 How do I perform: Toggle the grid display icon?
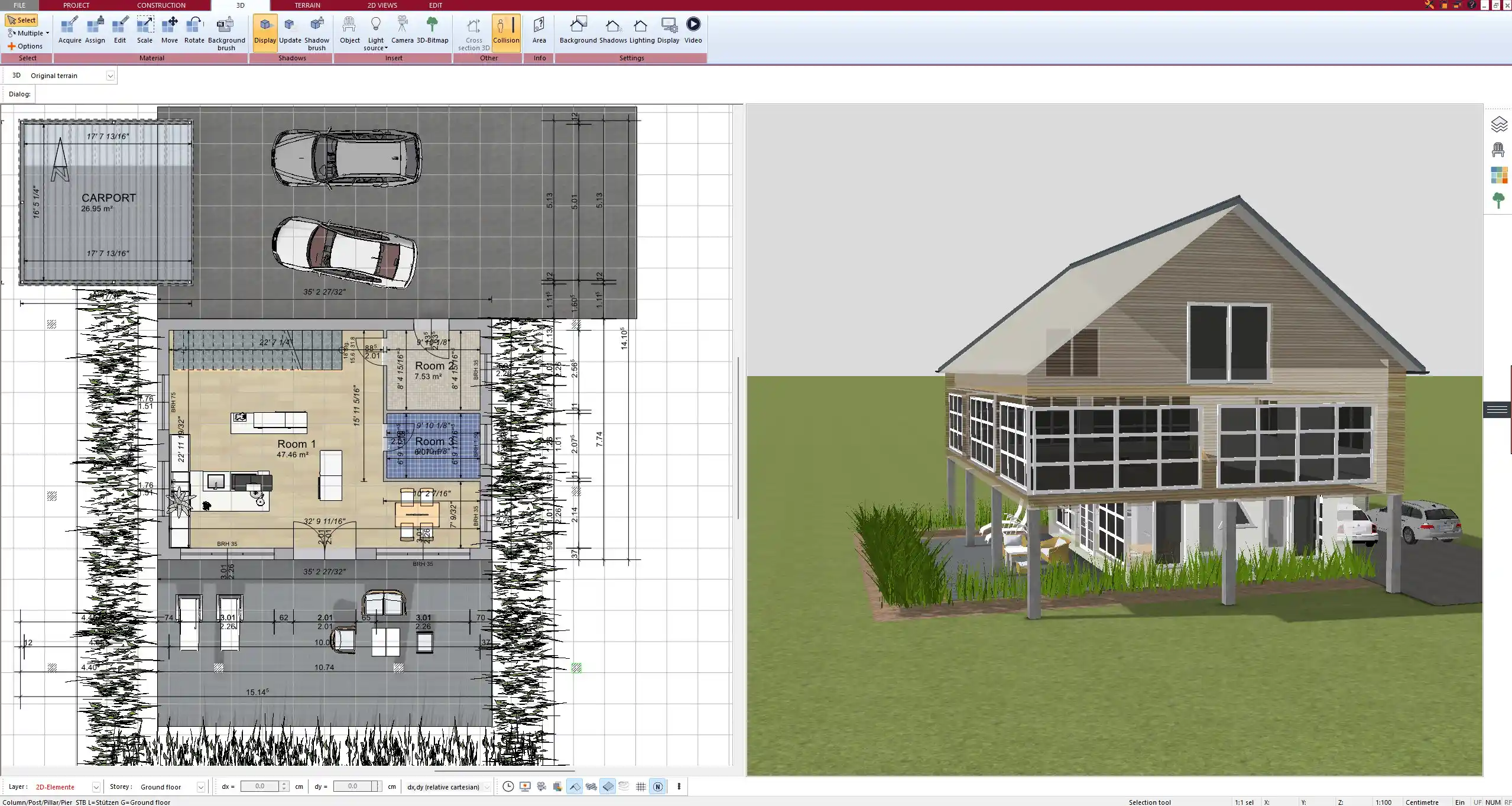641,786
